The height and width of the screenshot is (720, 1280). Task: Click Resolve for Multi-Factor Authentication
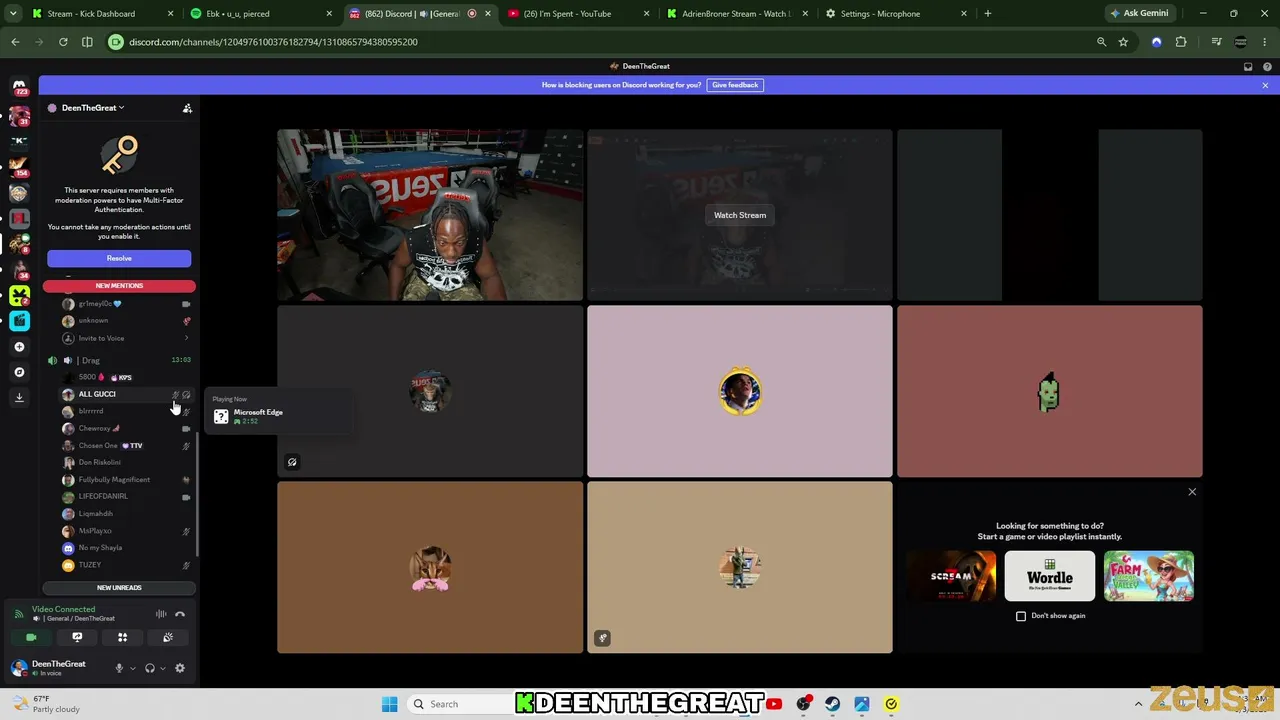click(119, 258)
